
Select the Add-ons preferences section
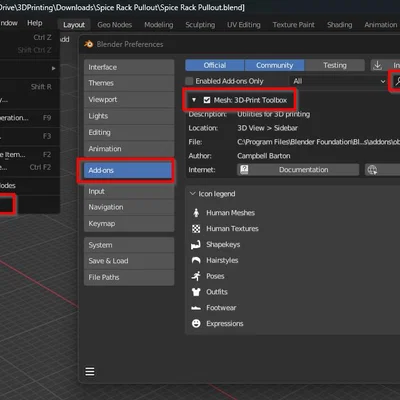coord(128,170)
